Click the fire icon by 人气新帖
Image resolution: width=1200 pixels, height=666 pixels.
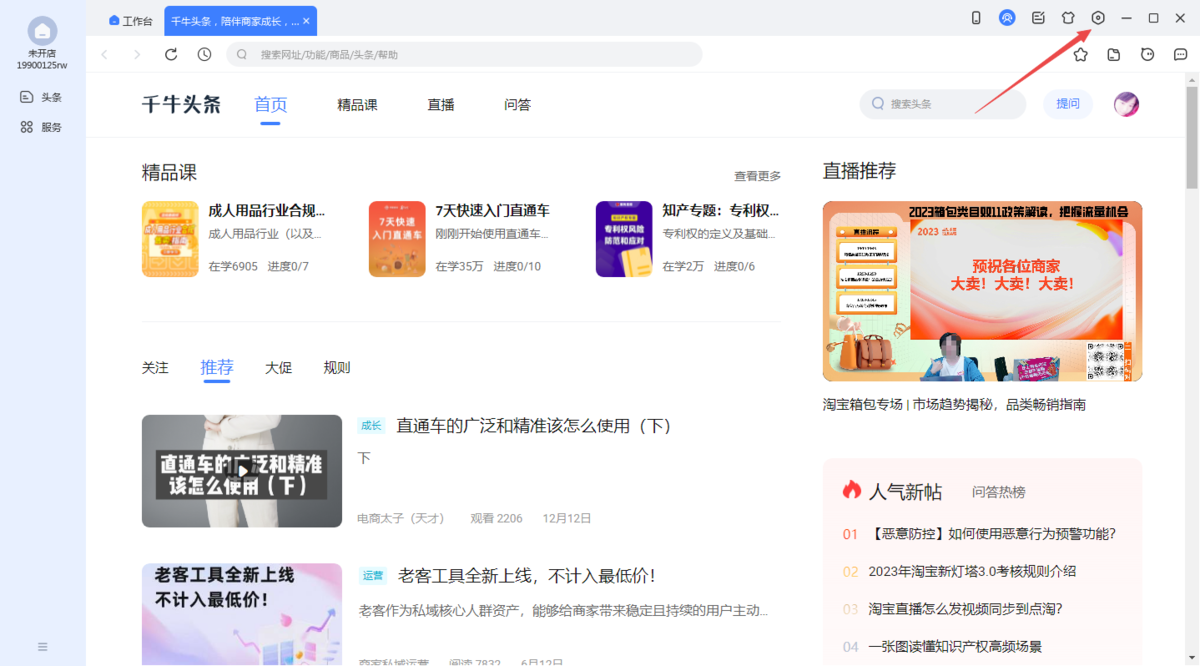coord(852,490)
